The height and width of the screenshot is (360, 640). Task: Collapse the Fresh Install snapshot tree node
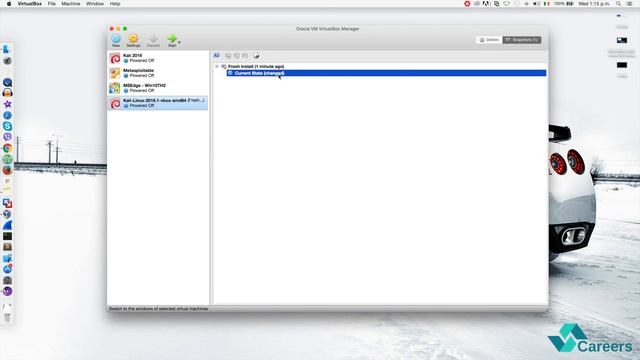pyautogui.click(x=217, y=66)
